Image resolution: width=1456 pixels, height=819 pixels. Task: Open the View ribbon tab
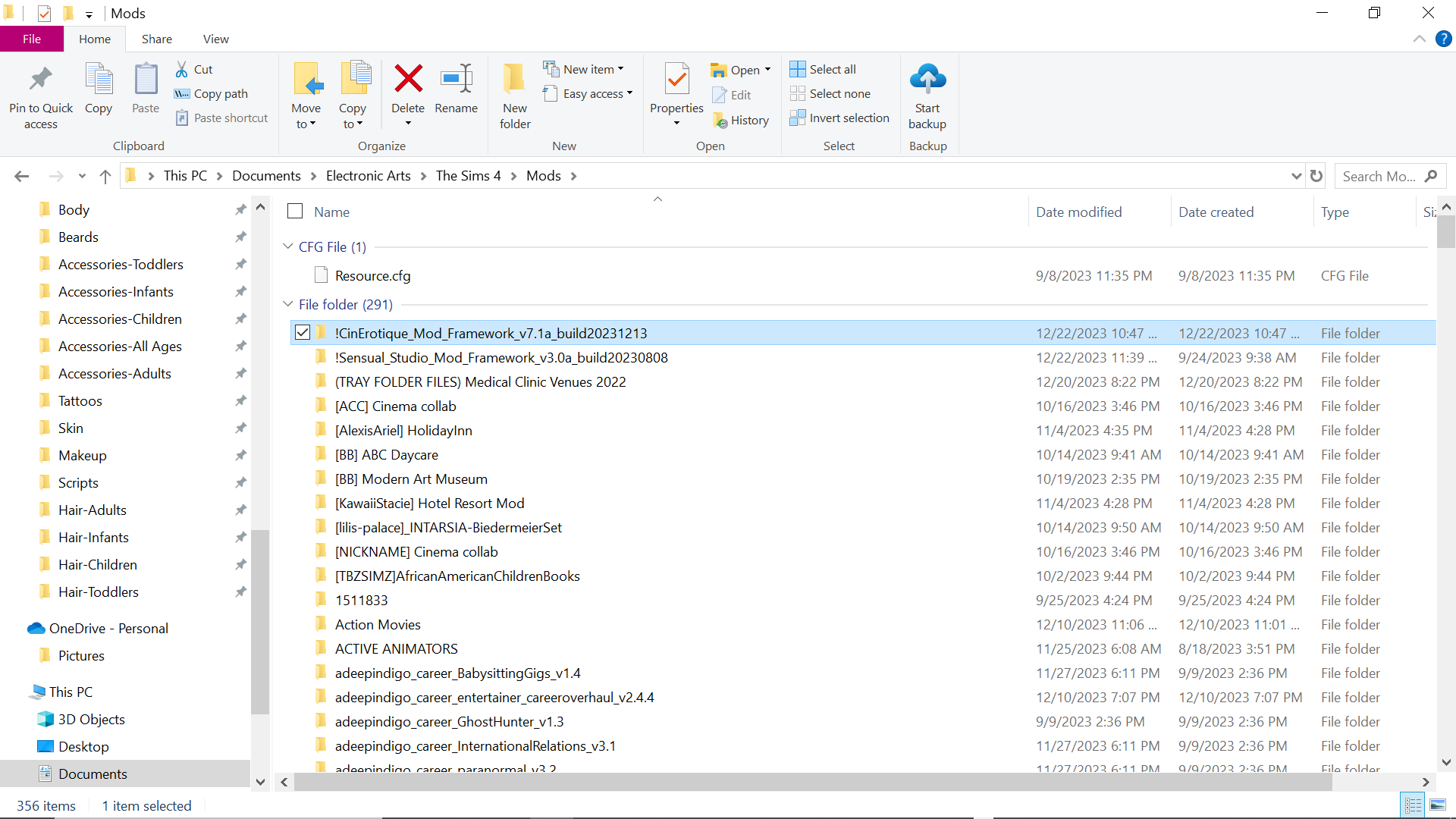(215, 39)
